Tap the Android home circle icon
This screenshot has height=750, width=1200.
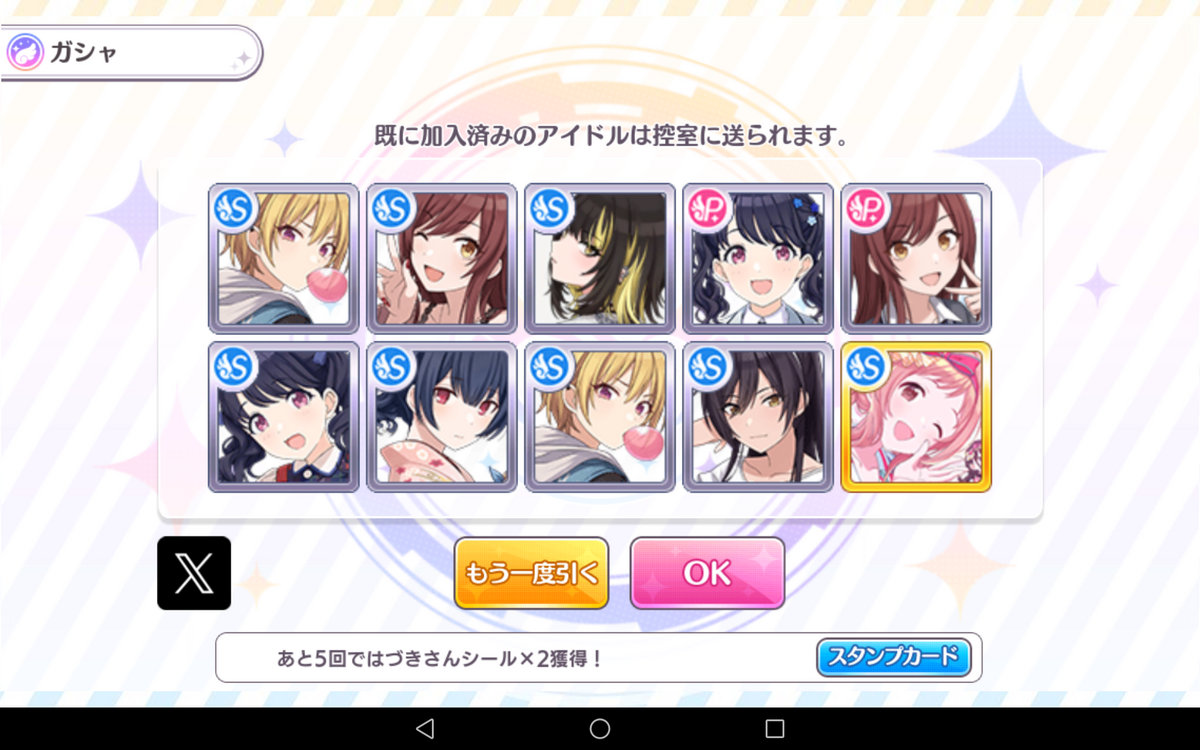(x=600, y=728)
